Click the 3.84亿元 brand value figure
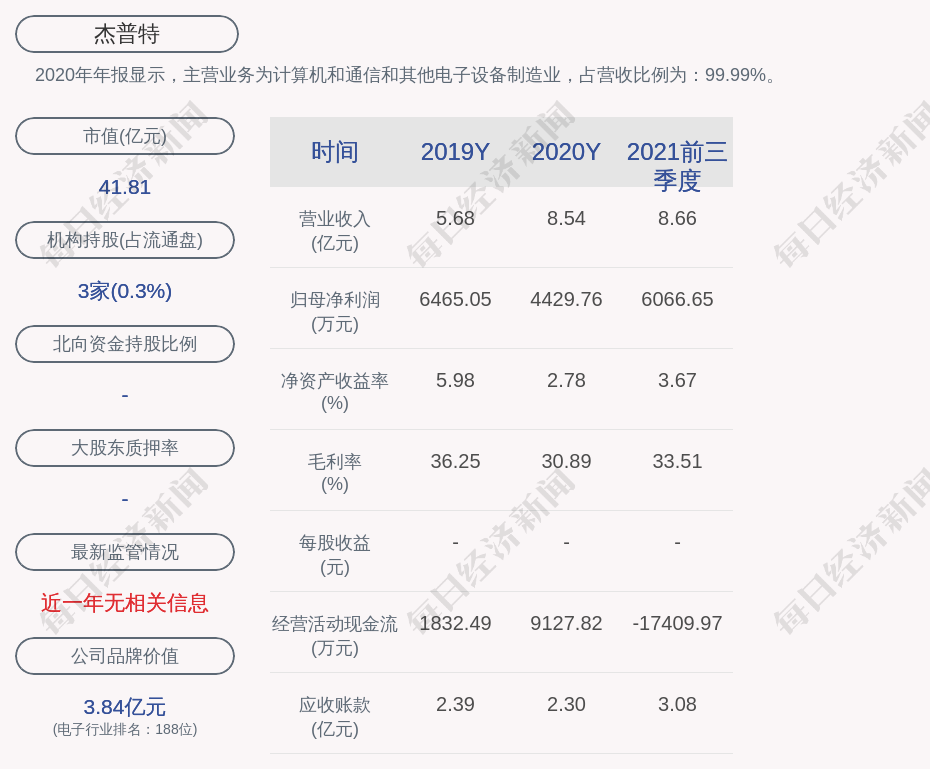 (125, 707)
